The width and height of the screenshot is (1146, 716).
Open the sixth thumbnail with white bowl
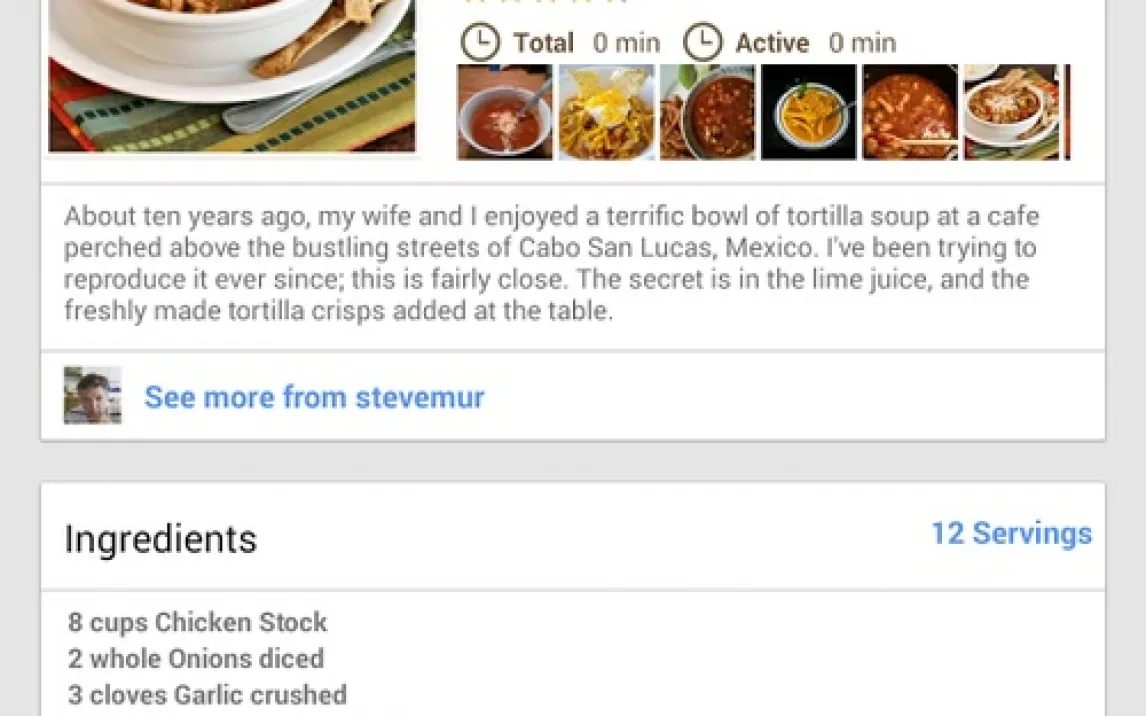[x=1011, y=112]
